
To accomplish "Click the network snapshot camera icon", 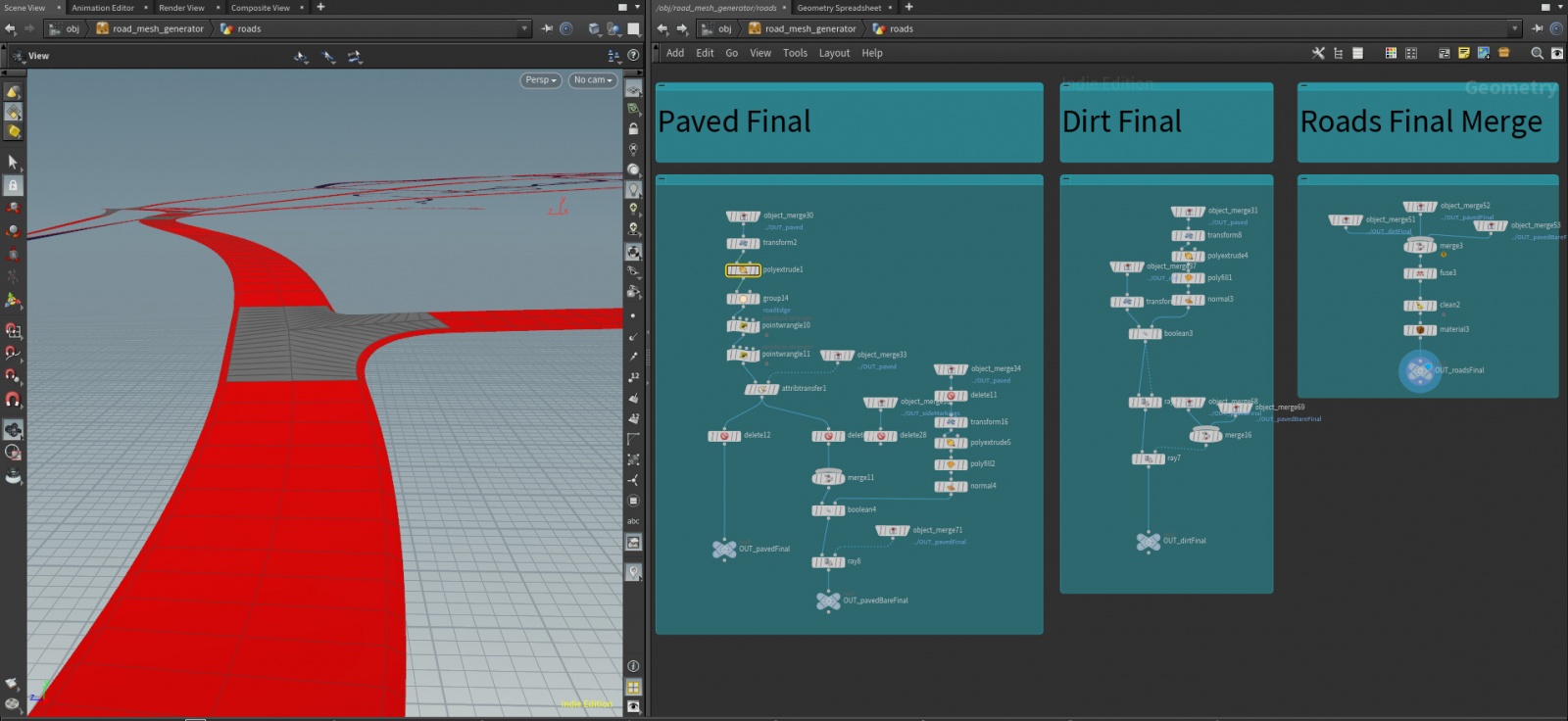I will click(1556, 53).
